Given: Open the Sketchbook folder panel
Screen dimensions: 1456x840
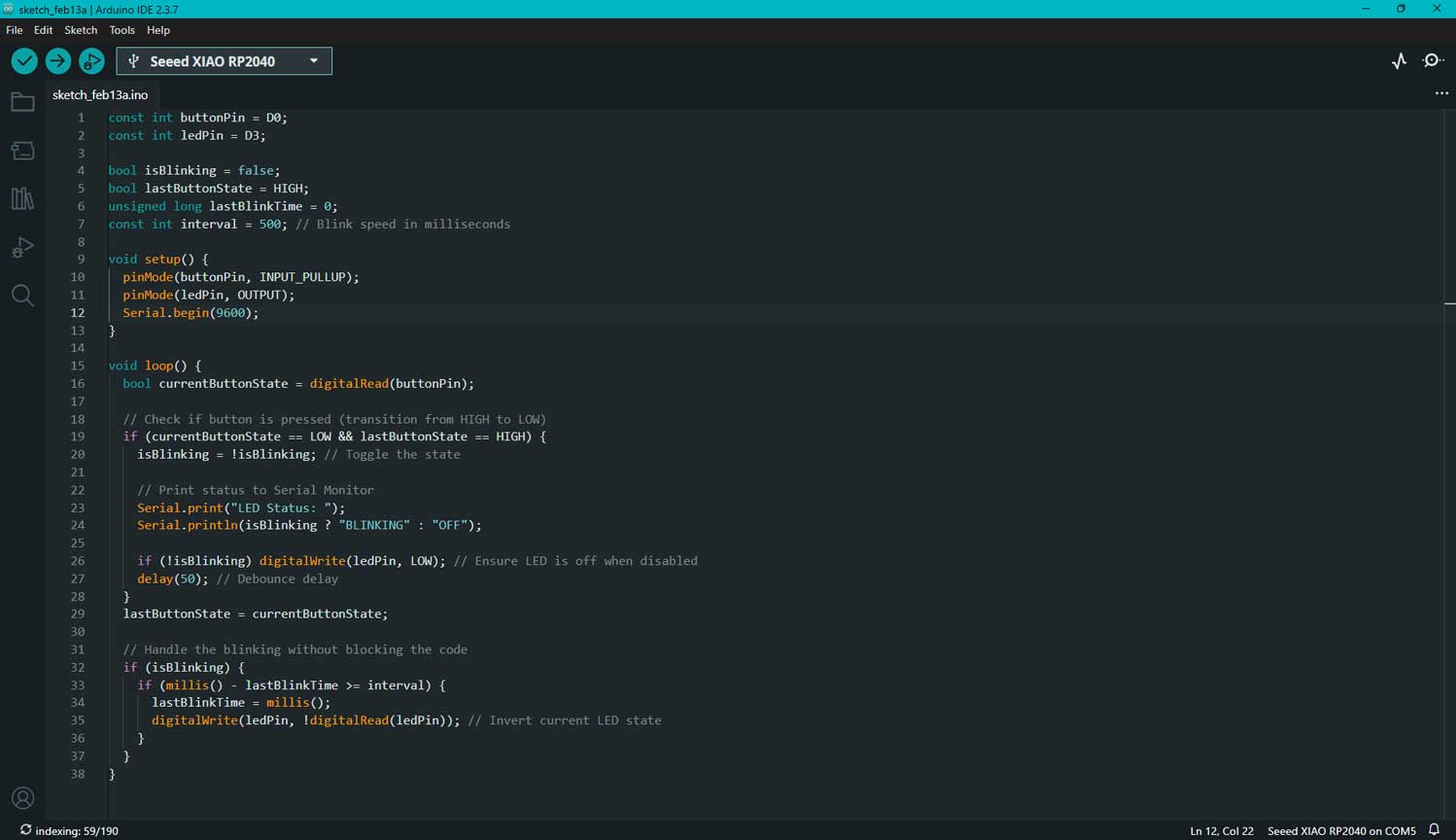Looking at the screenshot, I should click(x=22, y=102).
